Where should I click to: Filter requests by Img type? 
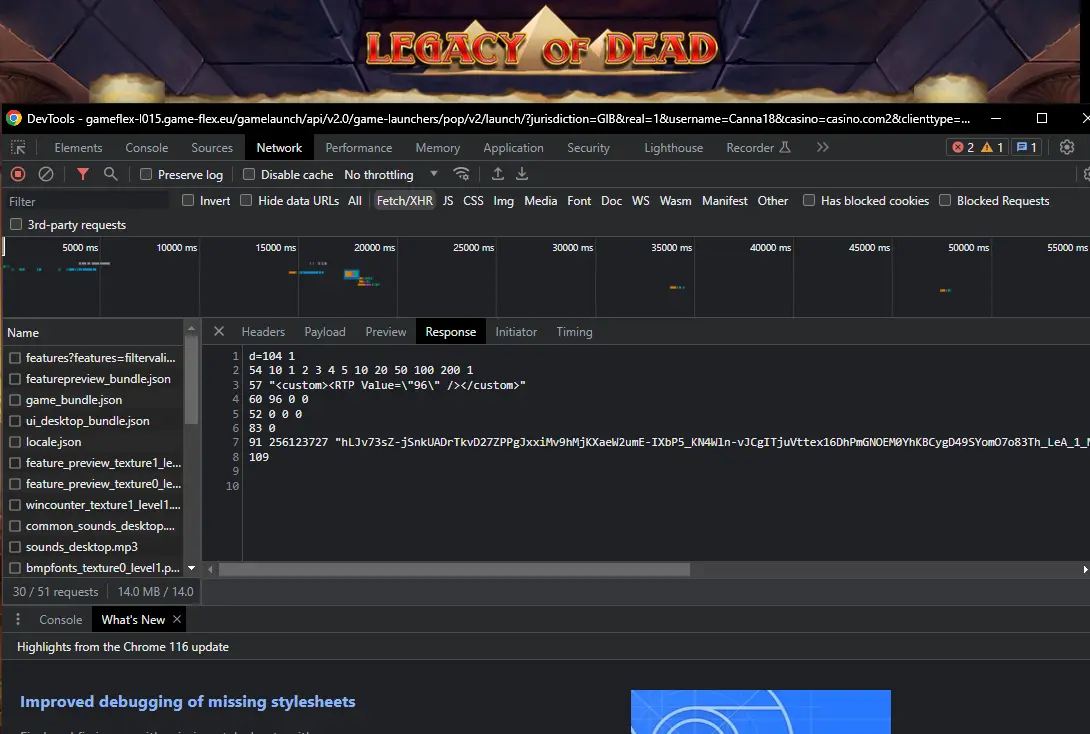(x=503, y=200)
